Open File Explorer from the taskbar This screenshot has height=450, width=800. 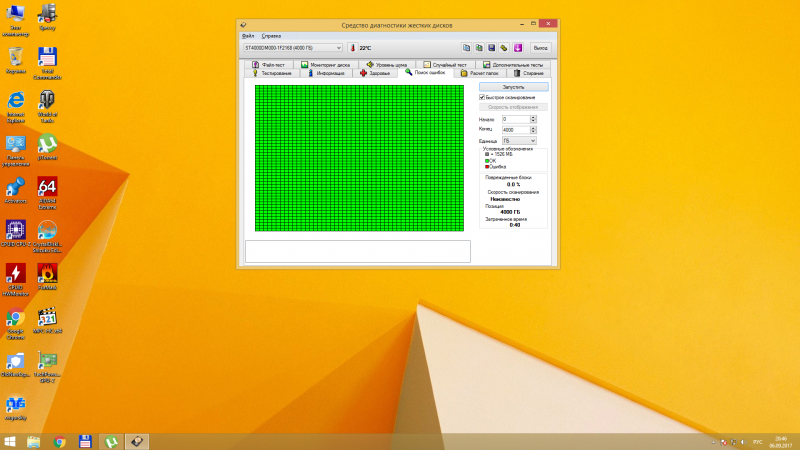(34, 442)
